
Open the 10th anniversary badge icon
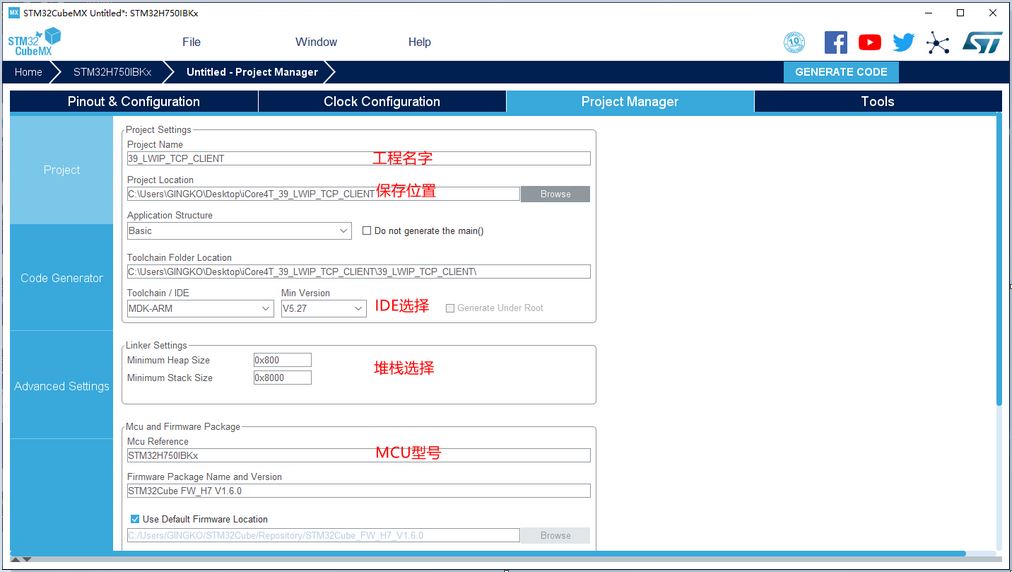[794, 42]
